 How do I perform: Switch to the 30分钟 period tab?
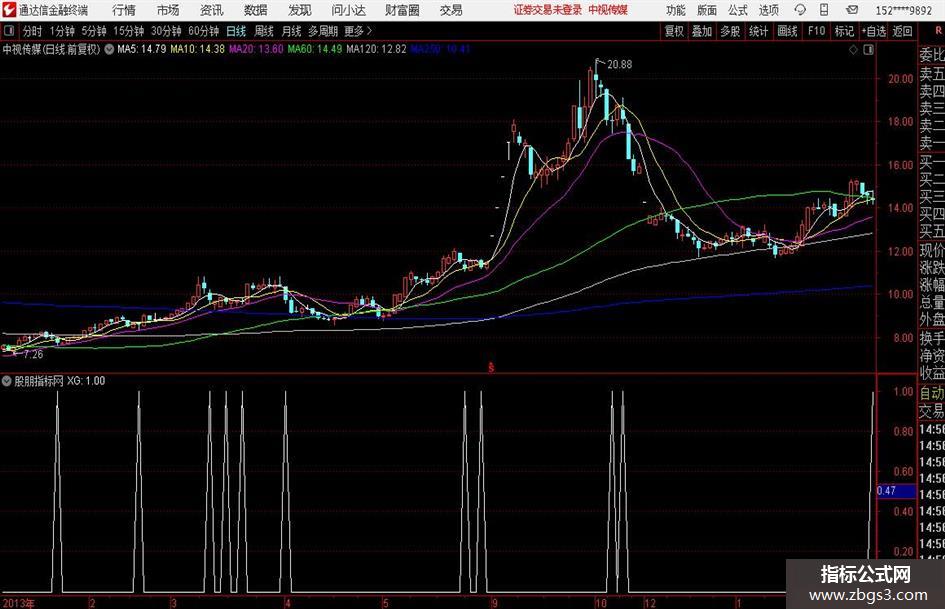click(166, 31)
